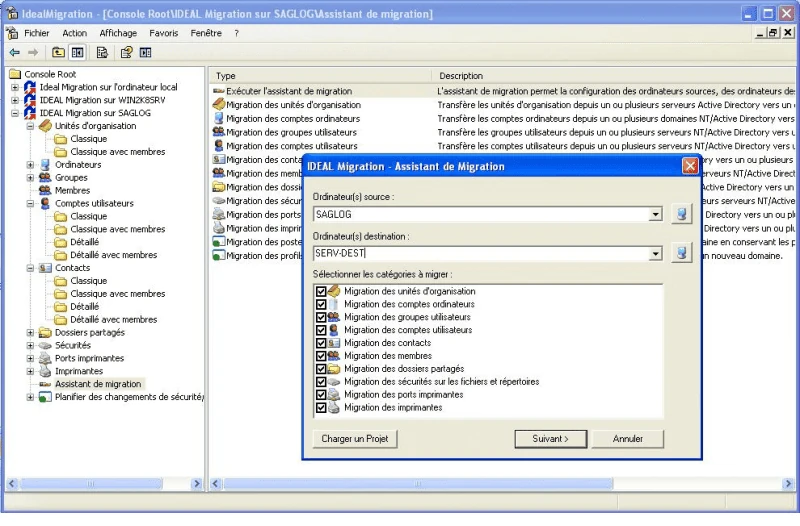This screenshot has width=800, height=526.
Task: Open the Action menu
Action: (x=74, y=33)
